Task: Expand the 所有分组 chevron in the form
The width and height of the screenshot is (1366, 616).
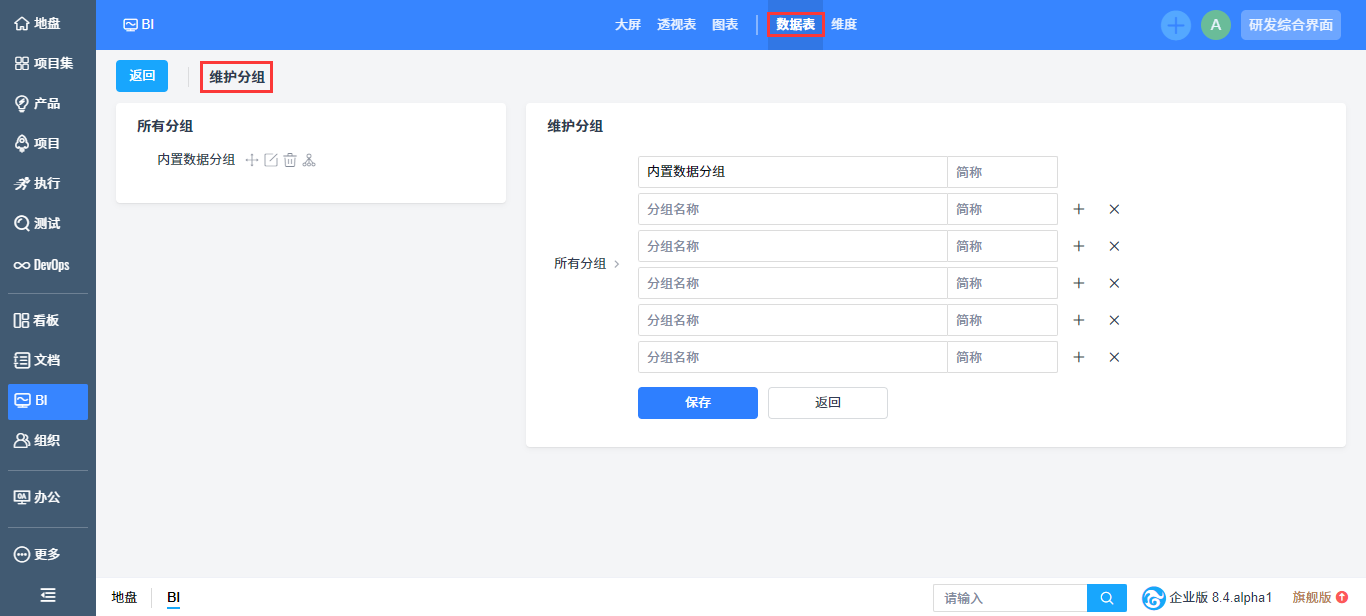Action: pyautogui.click(x=617, y=264)
